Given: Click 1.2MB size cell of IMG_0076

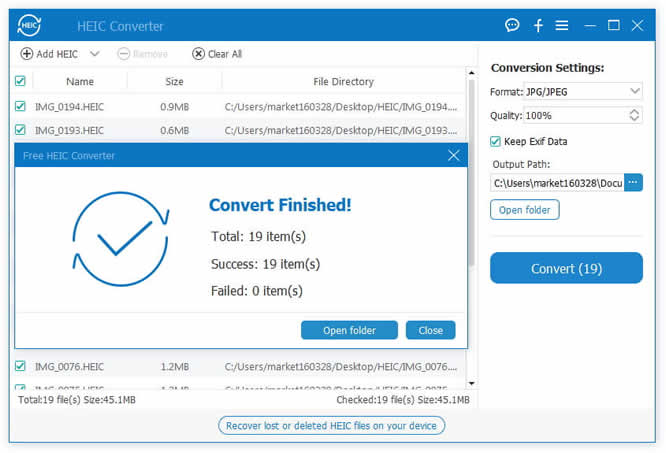Looking at the screenshot, I should pyautogui.click(x=175, y=367).
